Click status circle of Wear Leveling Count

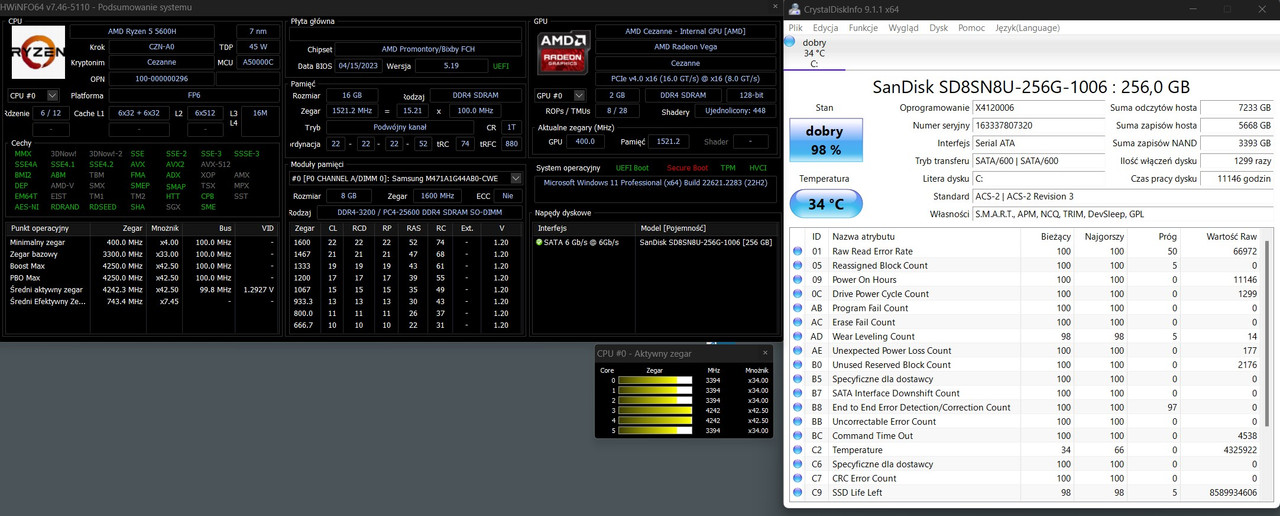point(798,337)
